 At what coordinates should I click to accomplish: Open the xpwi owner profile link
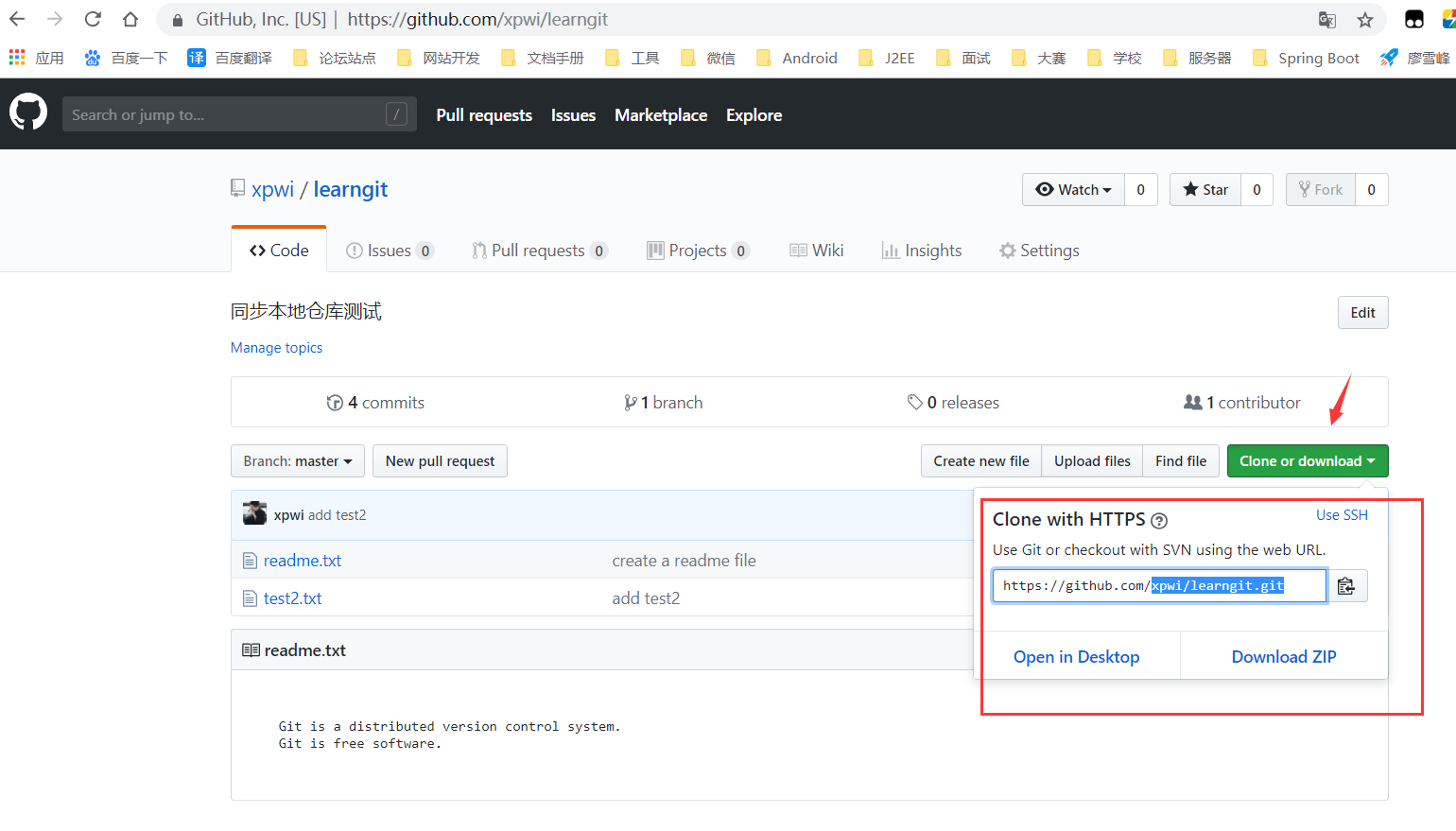(272, 189)
